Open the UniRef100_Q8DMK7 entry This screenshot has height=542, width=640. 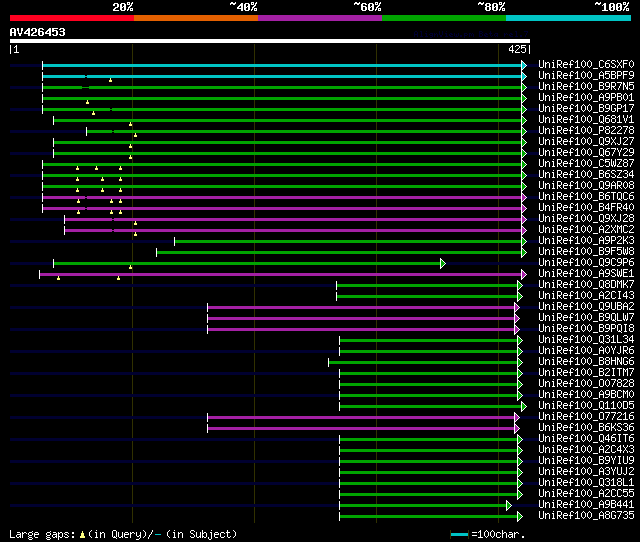pyautogui.click(x=586, y=285)
